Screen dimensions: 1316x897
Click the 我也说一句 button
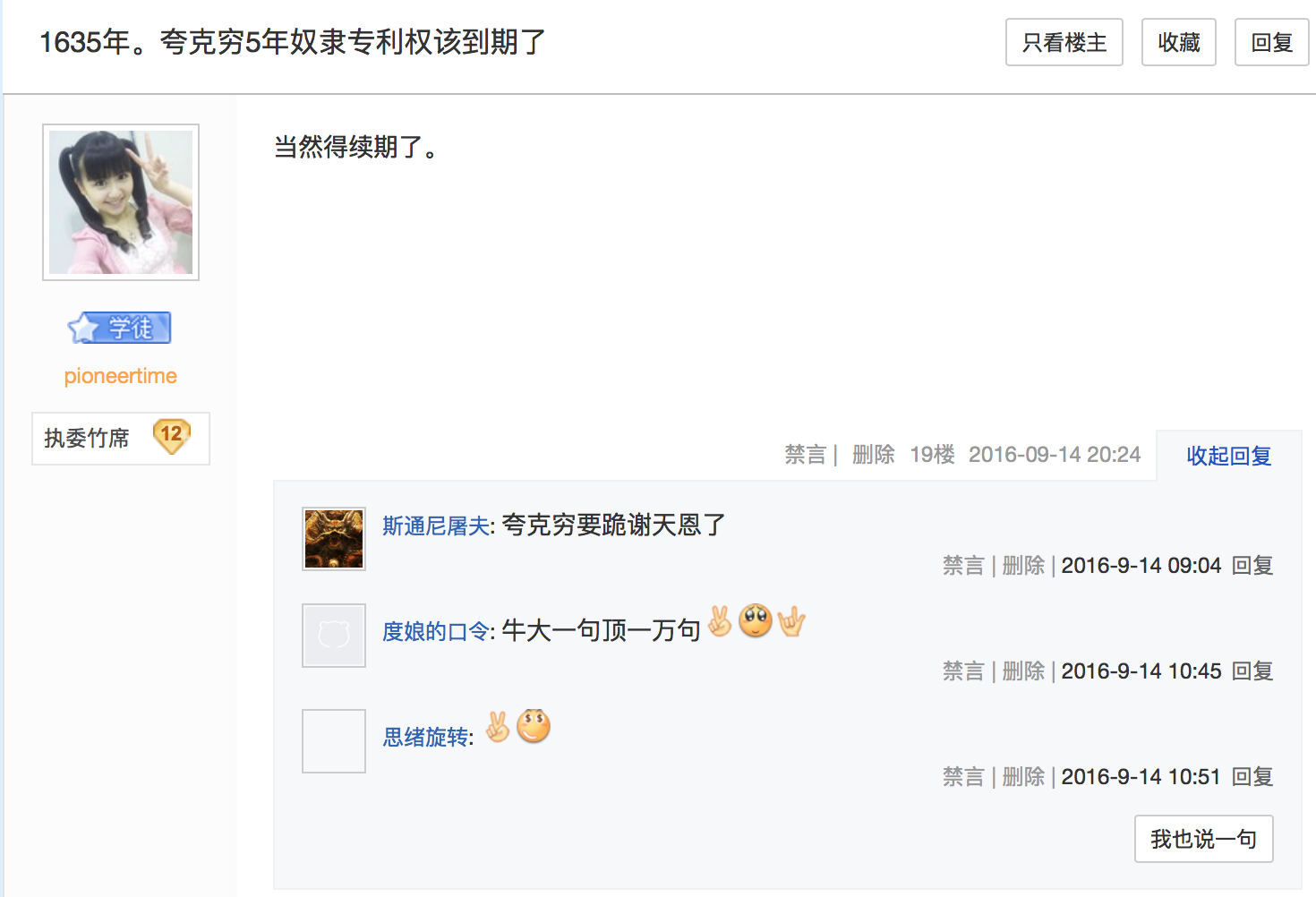pyautogui.click(x=1203, y=839)
